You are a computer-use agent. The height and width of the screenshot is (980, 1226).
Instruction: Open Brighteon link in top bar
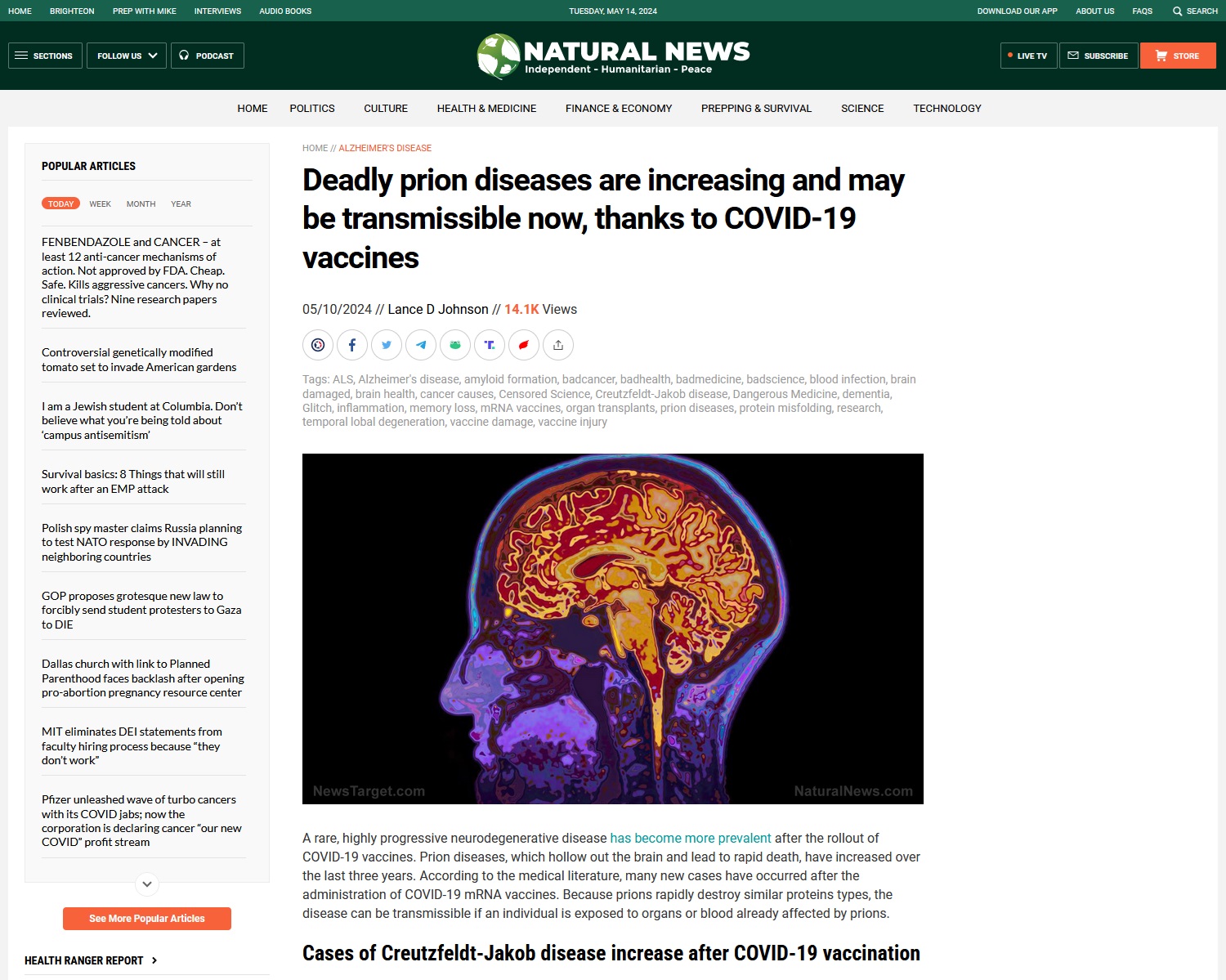(72, 11)
